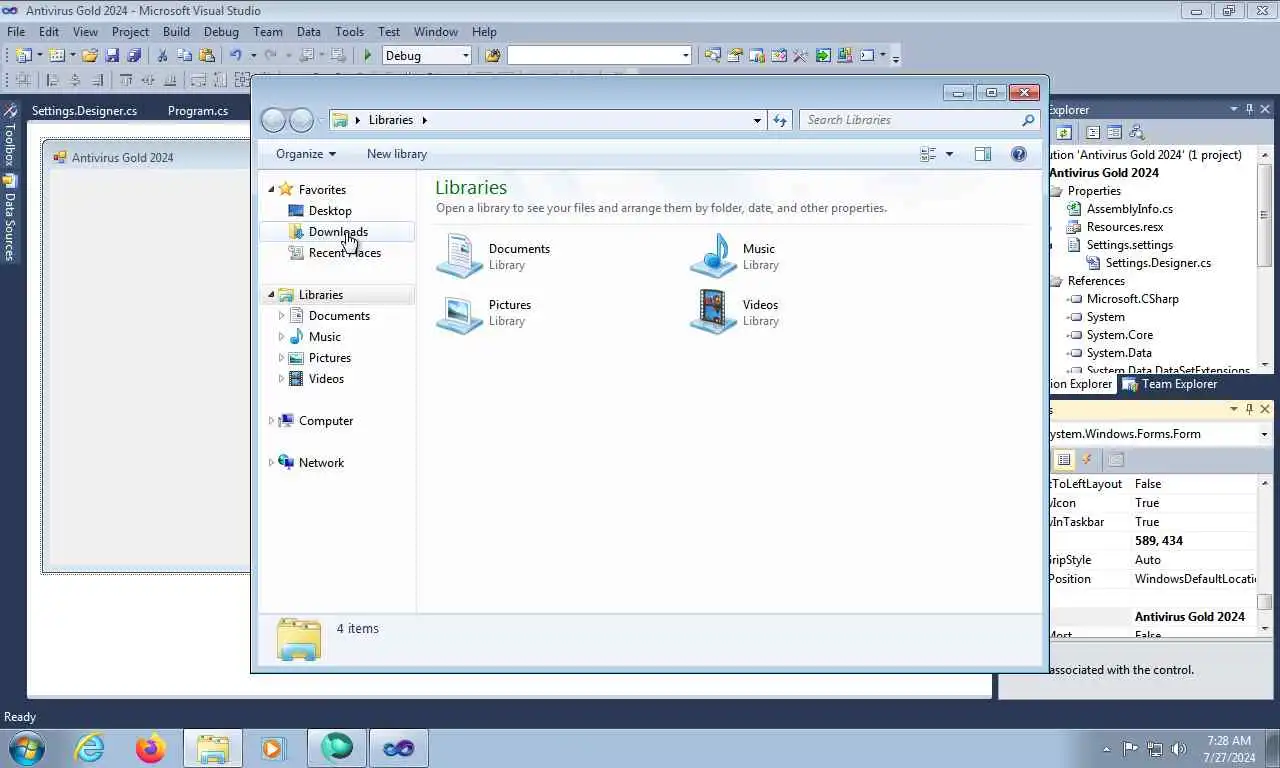The height and width of the screenshot is (768, 1280).
Task: Open the Explorer address bar history dropdown
Action: [x=757, y=120]
